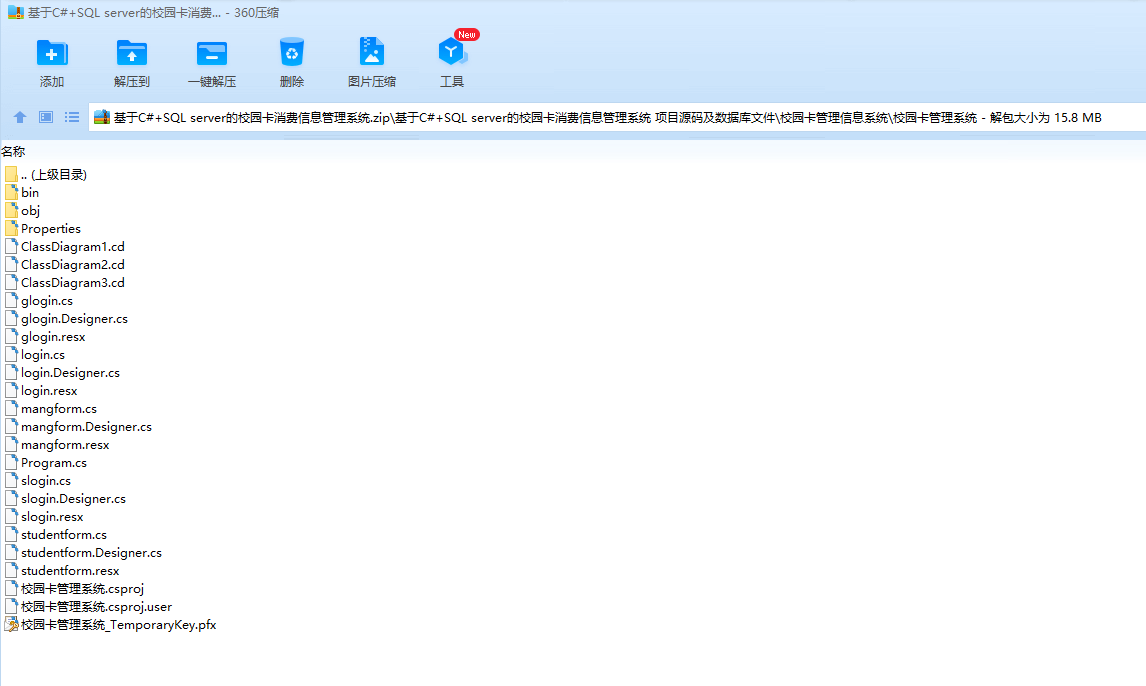This screenshot has width=1146, height=686.
Task: Select mangform.resx file
Action: pos(57,445)
